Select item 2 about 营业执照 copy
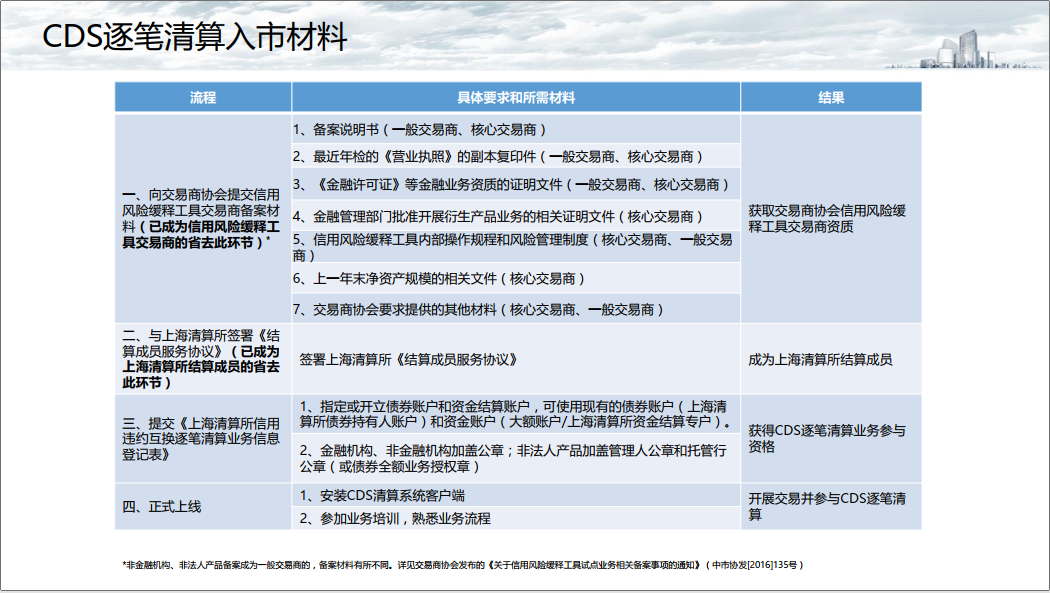Viewport: 1050px width, 593px height. coord(498,157)
